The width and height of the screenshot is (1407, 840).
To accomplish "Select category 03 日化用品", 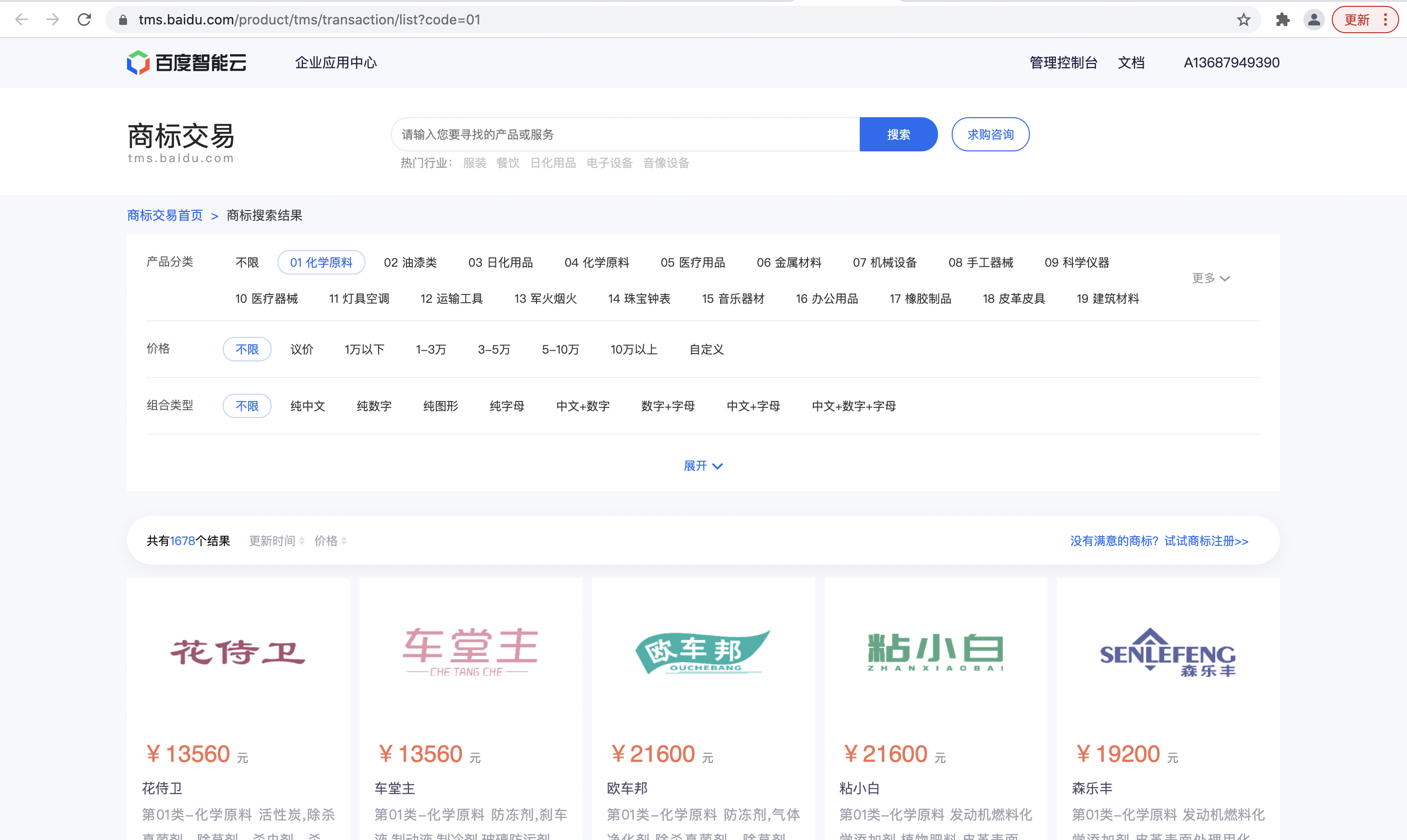I will coord(500,262).
